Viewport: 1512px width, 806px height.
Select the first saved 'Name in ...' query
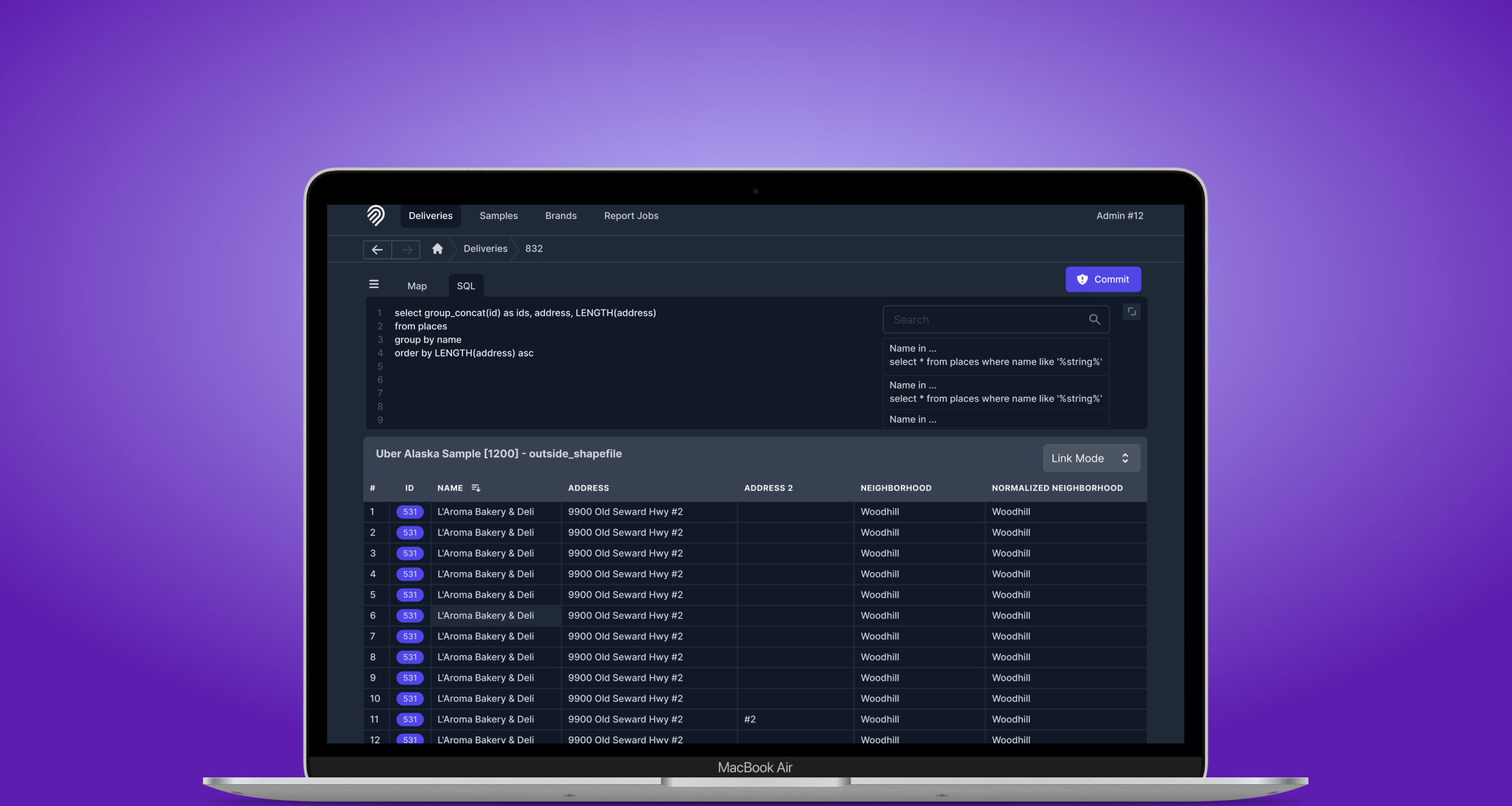pyautogui.click(x=995, y=355)
